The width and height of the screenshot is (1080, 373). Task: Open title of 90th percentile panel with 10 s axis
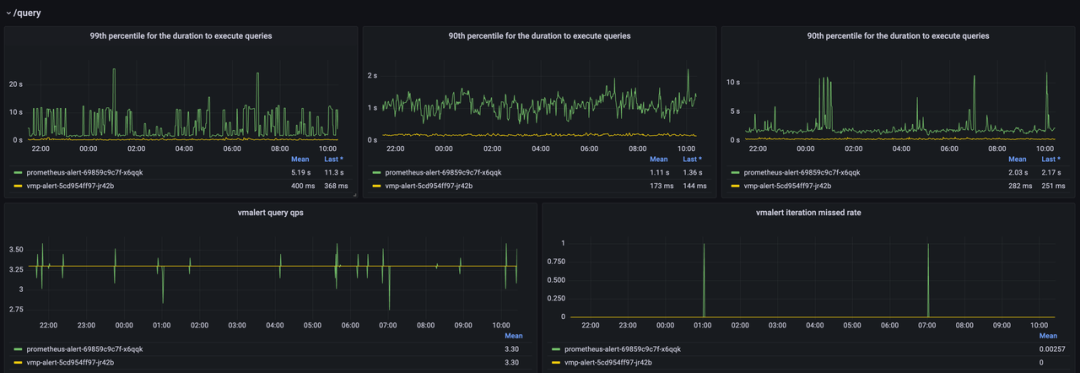[897, 36]
